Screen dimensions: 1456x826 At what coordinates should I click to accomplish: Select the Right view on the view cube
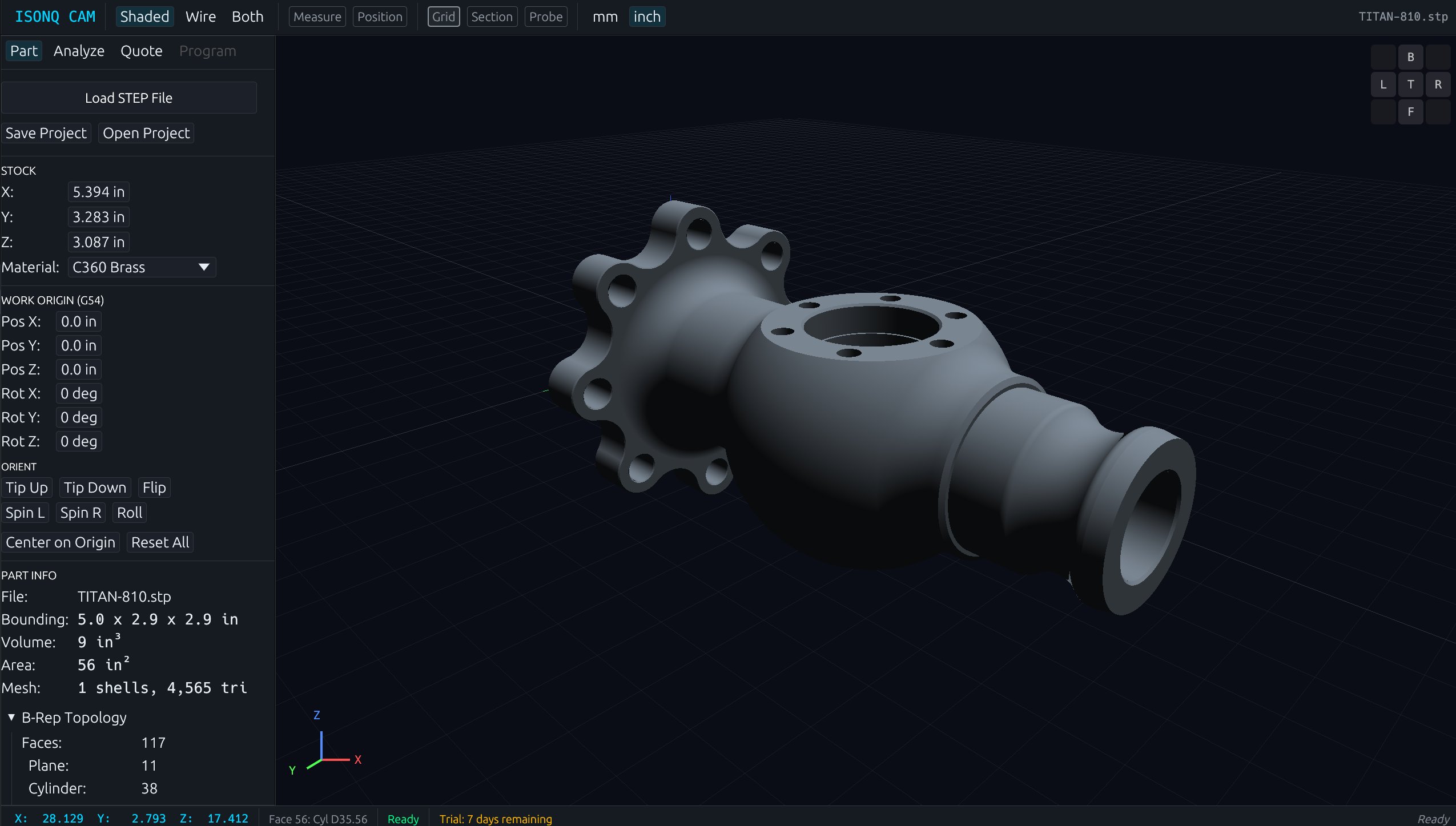pyautogui.click(x=1439, y=84)
